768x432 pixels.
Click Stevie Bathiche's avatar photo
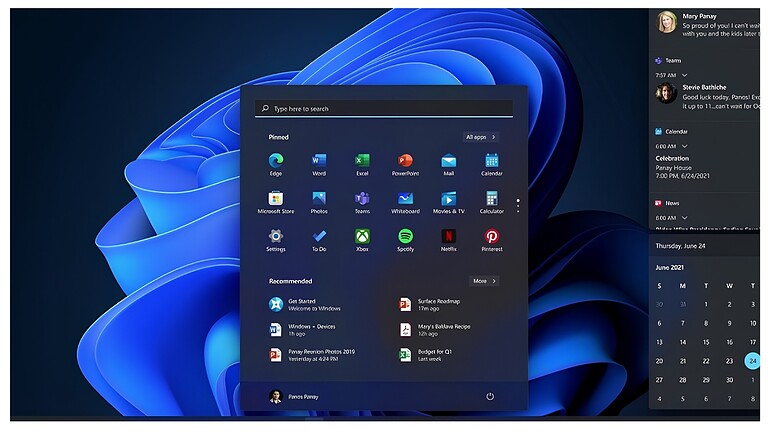pyautogui.click(x=667, y=93)
